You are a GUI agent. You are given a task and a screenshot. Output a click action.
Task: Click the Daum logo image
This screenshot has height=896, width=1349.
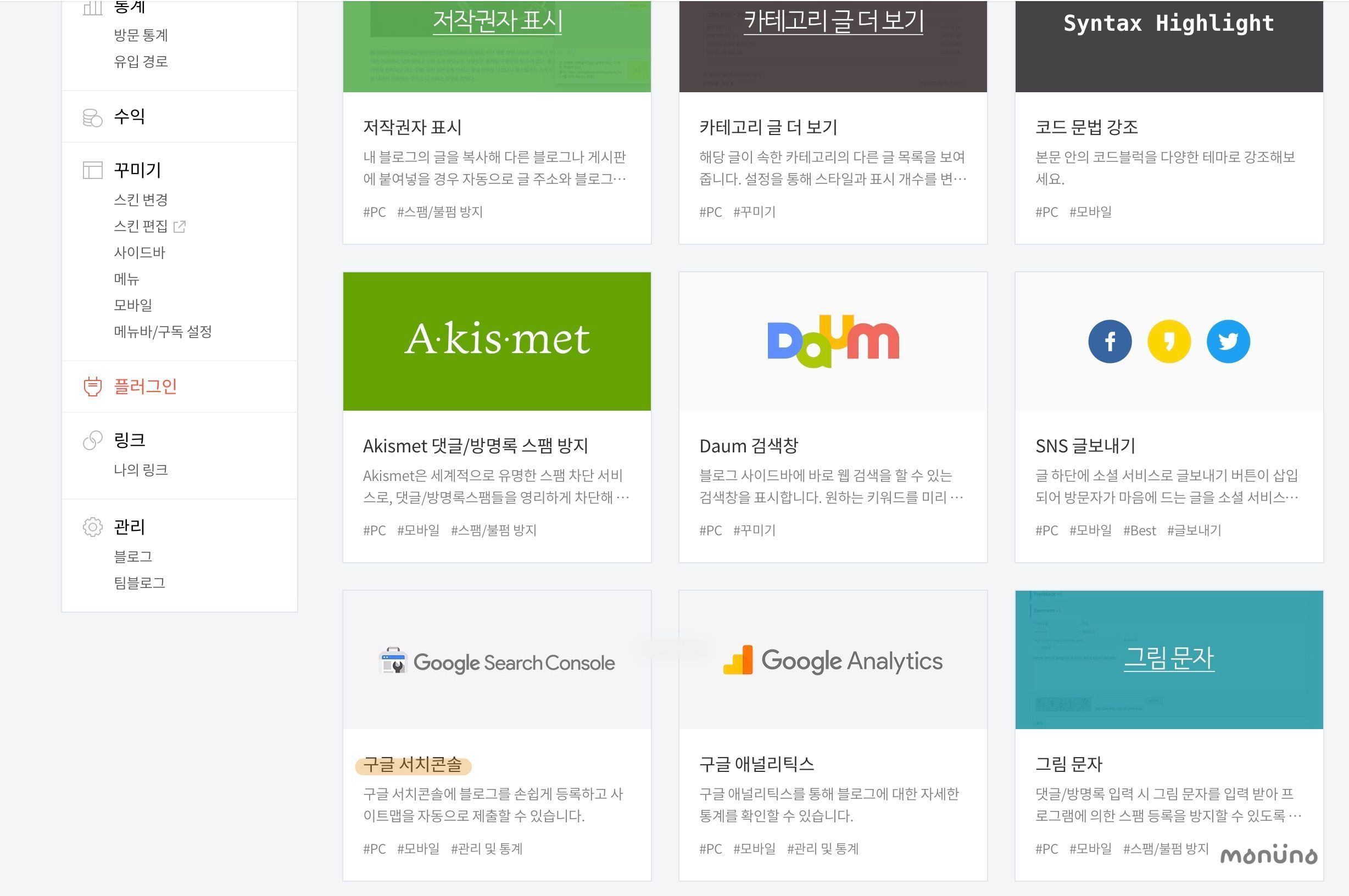tap(833, 340)
